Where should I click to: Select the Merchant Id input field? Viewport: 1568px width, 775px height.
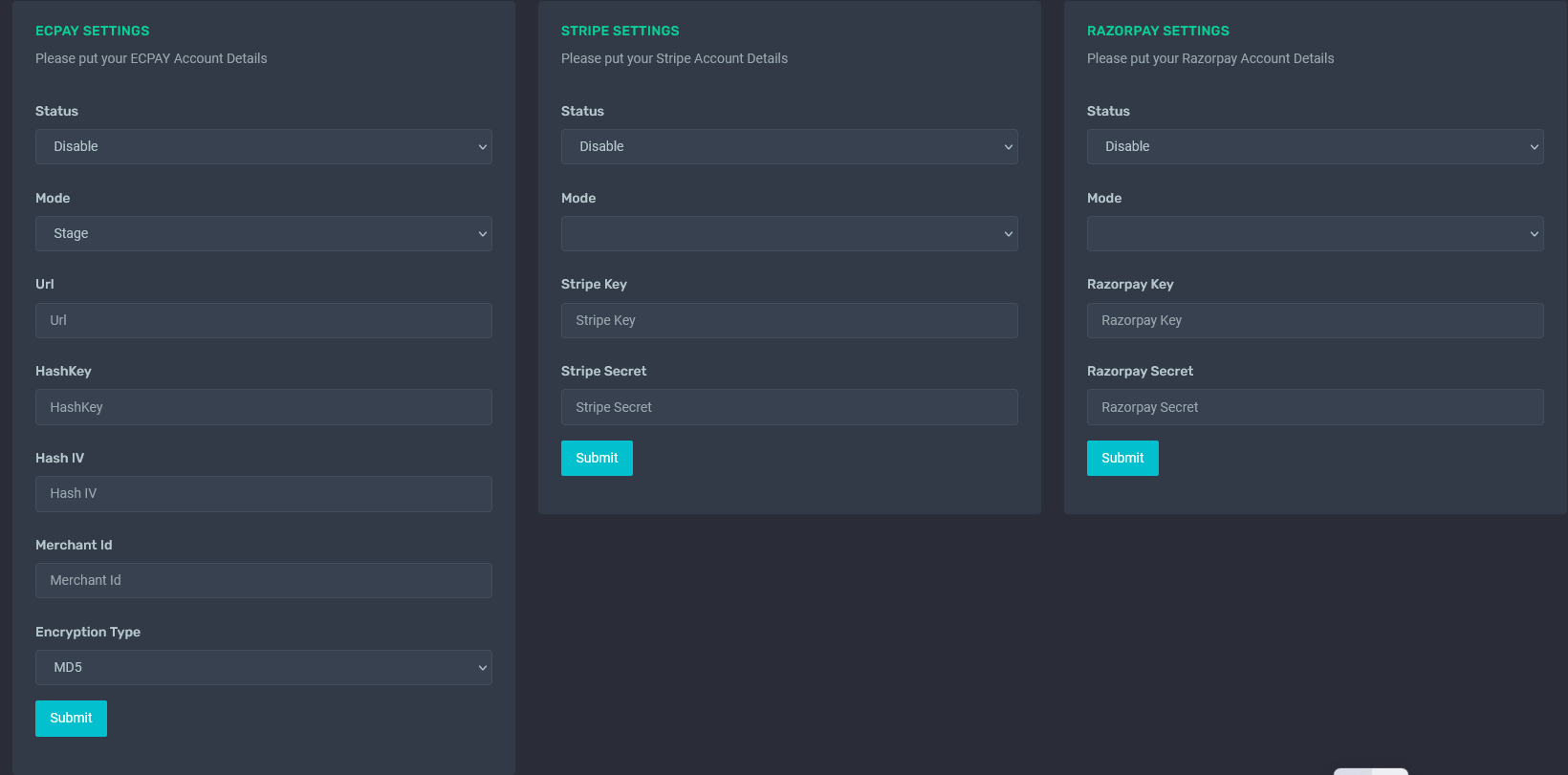click(x=263, y=580)
